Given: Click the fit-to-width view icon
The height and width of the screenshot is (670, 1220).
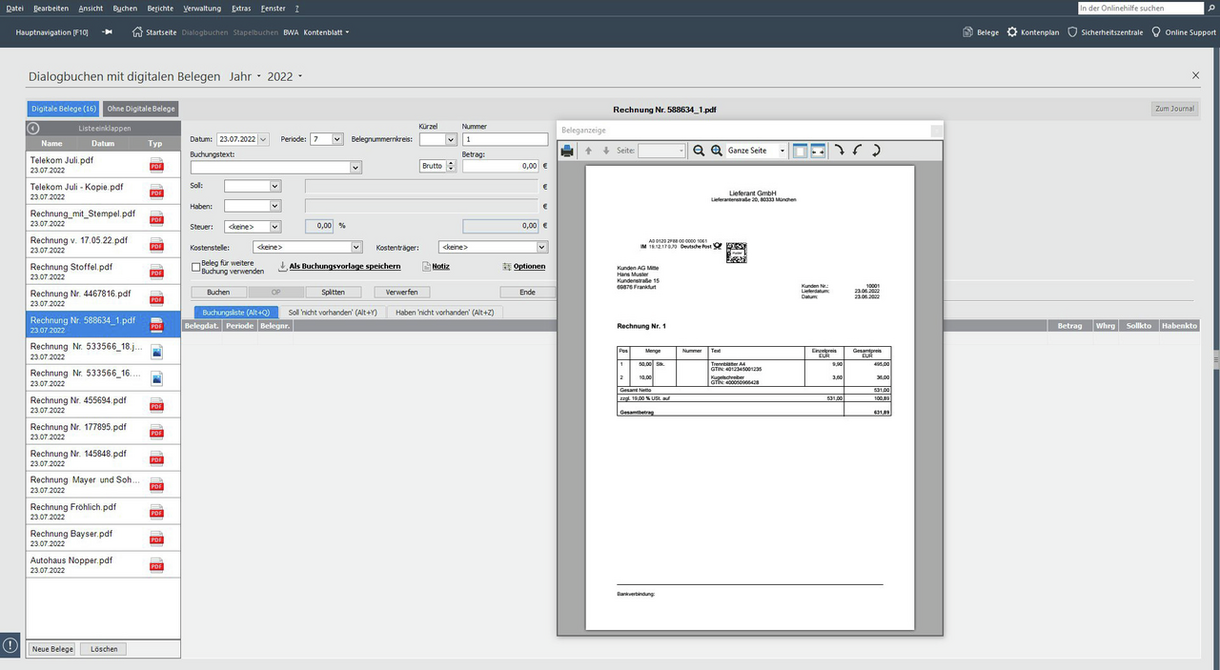Looking at the screenshot, I should (x=817, y=151).
